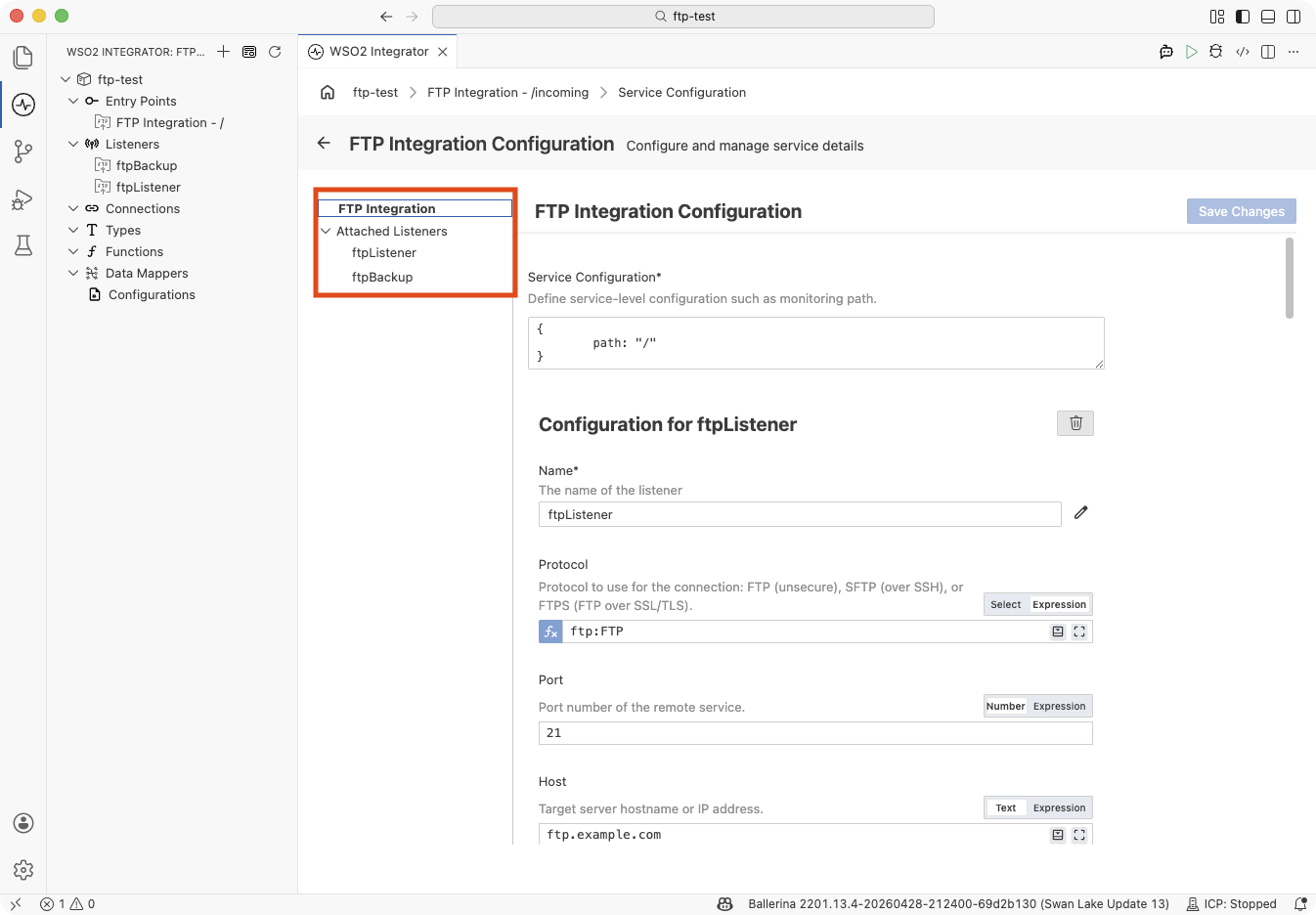
Task: Collapse Attached Listeners group
Action: tap(326, 231)
